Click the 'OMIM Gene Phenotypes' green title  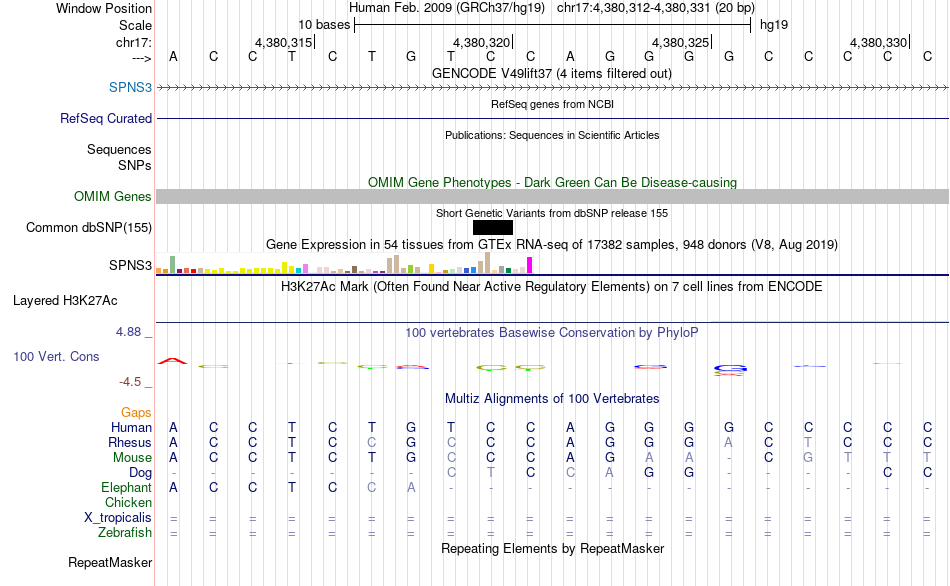(552, 182)
